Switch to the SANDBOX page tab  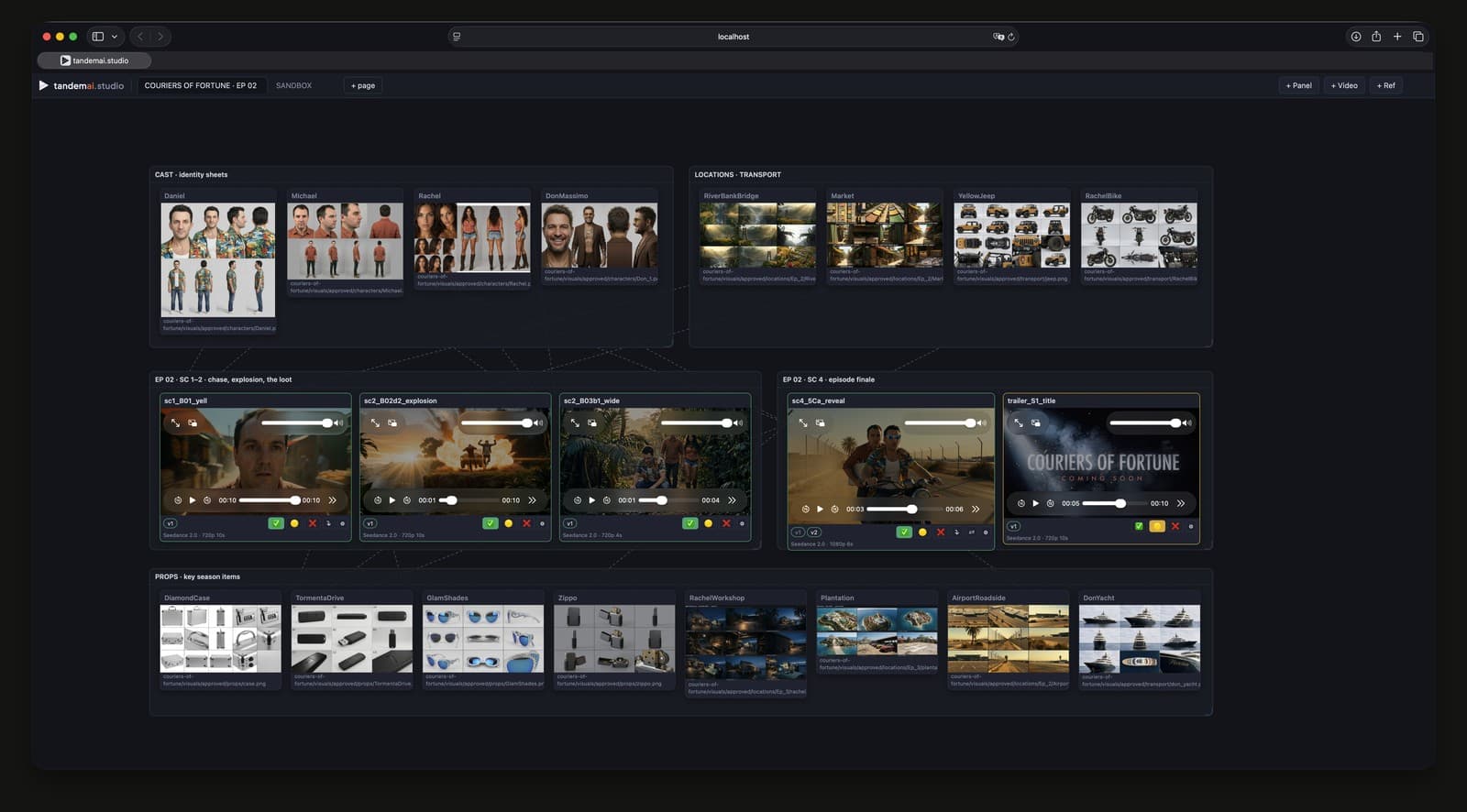point(293,85)
